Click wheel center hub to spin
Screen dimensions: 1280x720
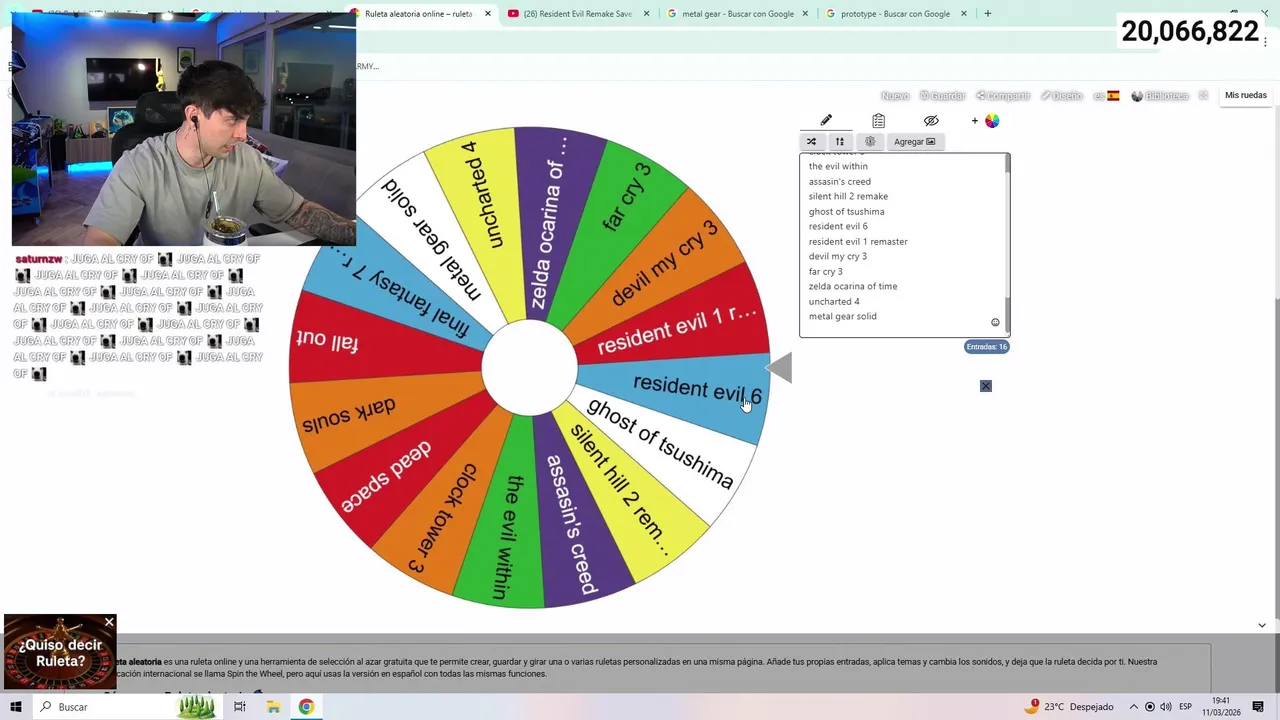coord(529,368)
